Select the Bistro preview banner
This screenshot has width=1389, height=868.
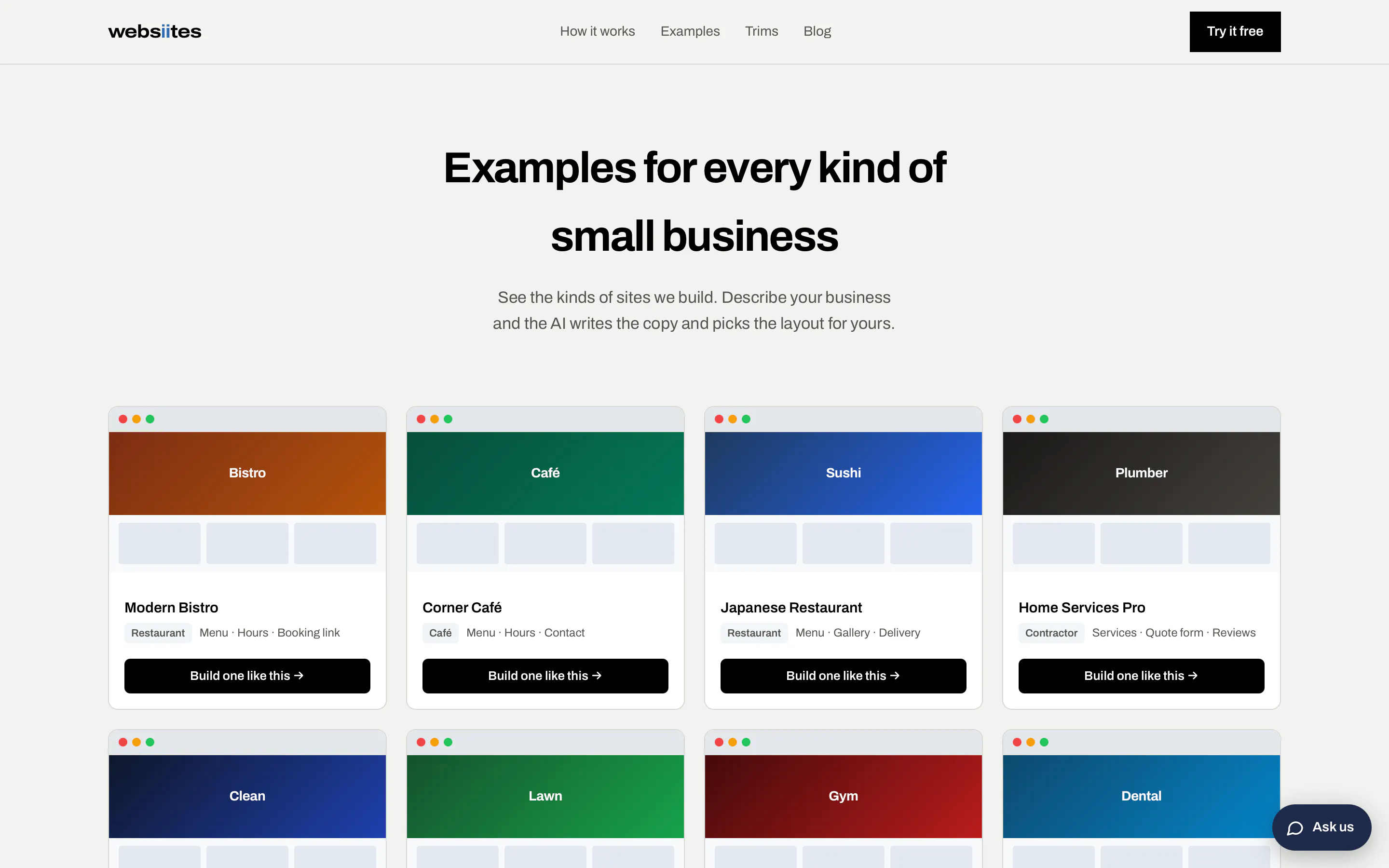pos(247,473)
